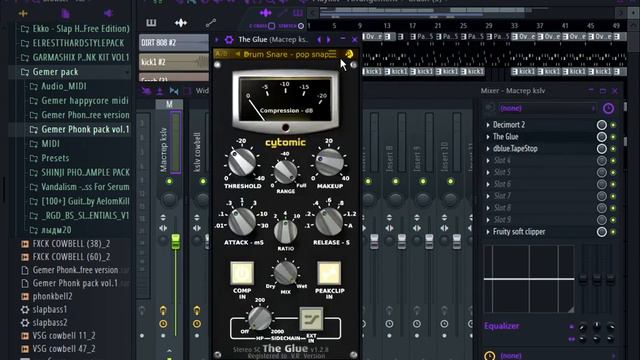Screen dimensions: 640x360
Task: Expand Fruity soft clipper slot menu arrow
Action: (488, 232)
